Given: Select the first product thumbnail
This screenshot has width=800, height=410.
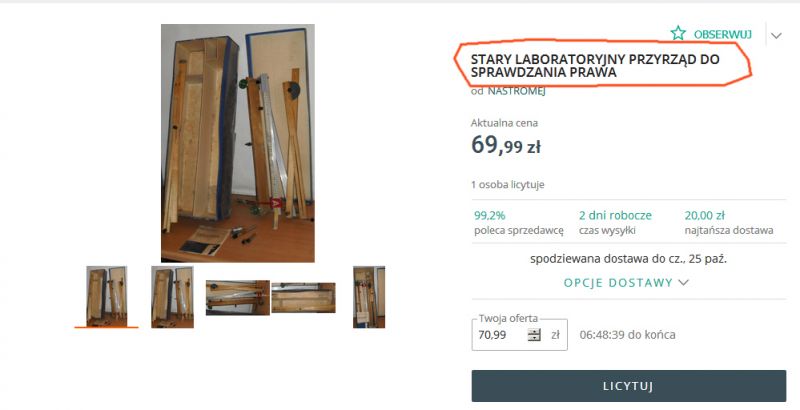Looking at the screenshot, I should coord(106,296).
